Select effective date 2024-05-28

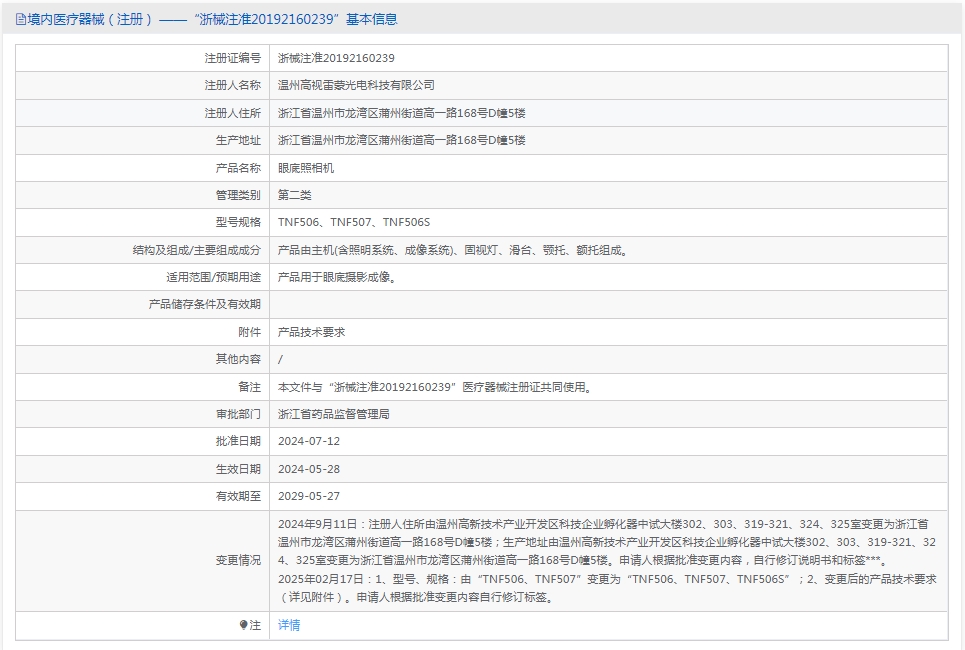pyautogui.click(x=309, y=469)
